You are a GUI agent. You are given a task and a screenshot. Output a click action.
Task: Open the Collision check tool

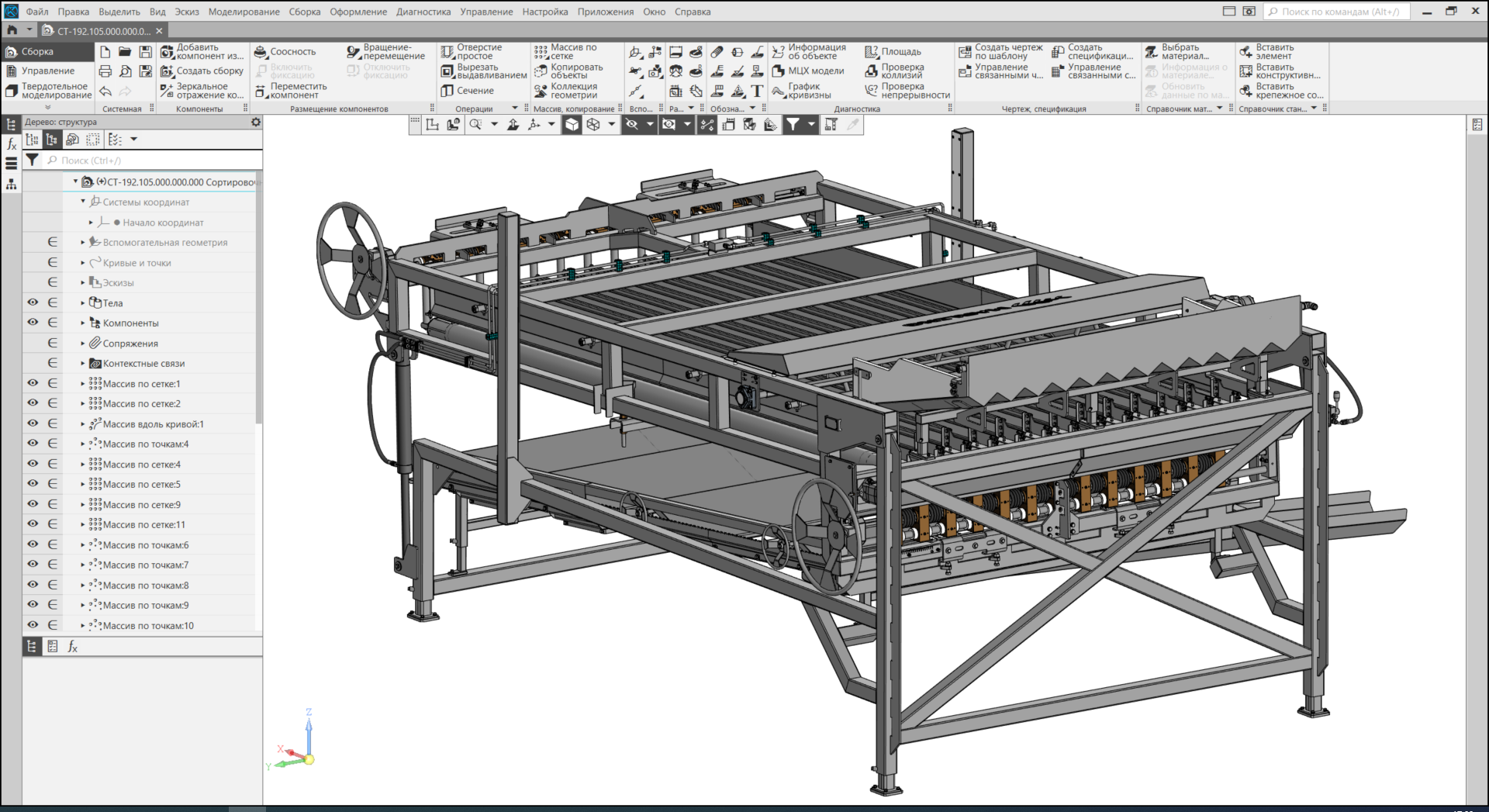click(x=871, y=71)
